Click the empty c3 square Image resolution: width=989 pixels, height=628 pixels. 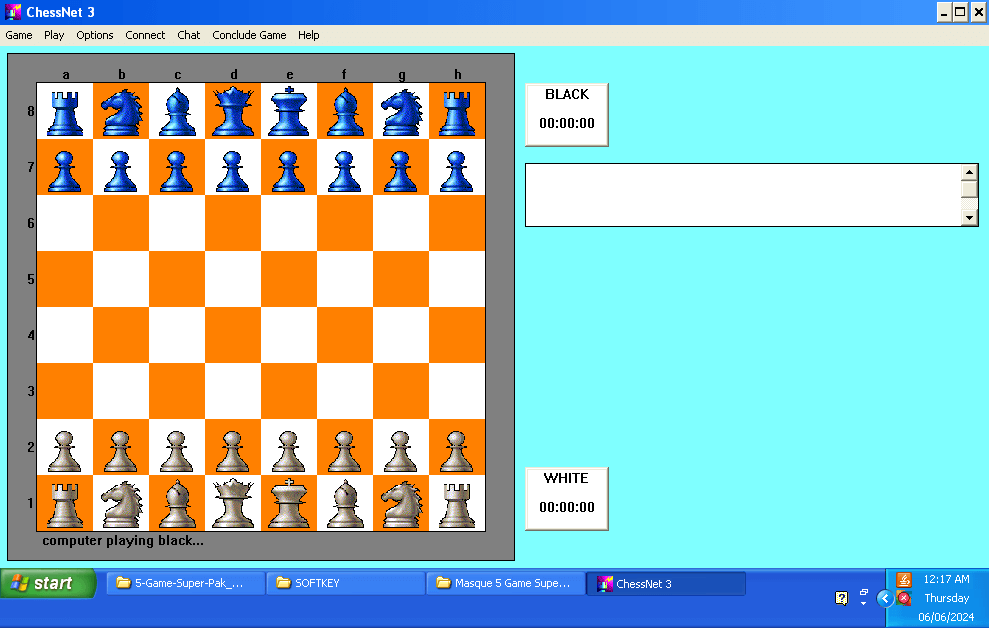(177, 391)
